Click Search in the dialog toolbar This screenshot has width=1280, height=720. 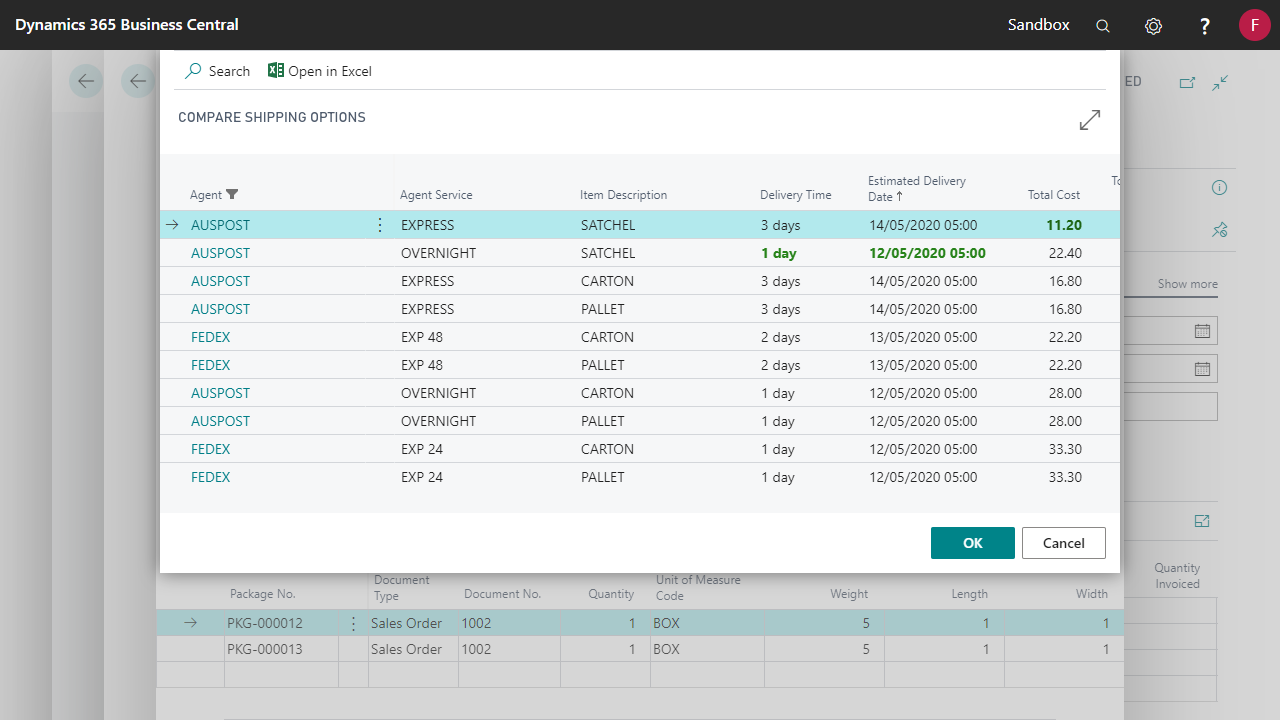[218, 71]
